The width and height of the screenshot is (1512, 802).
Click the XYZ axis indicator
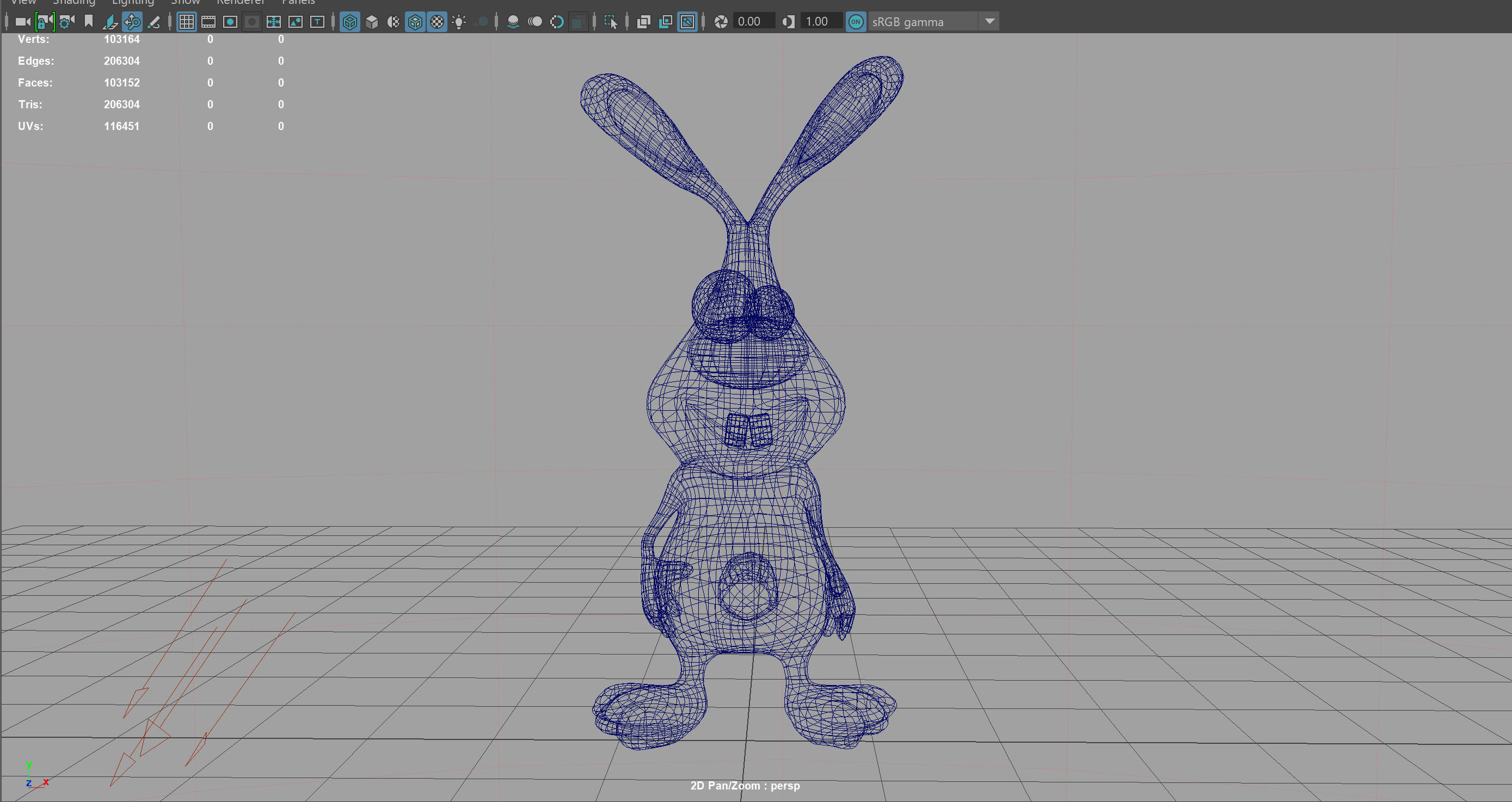[x=37, y=775]
